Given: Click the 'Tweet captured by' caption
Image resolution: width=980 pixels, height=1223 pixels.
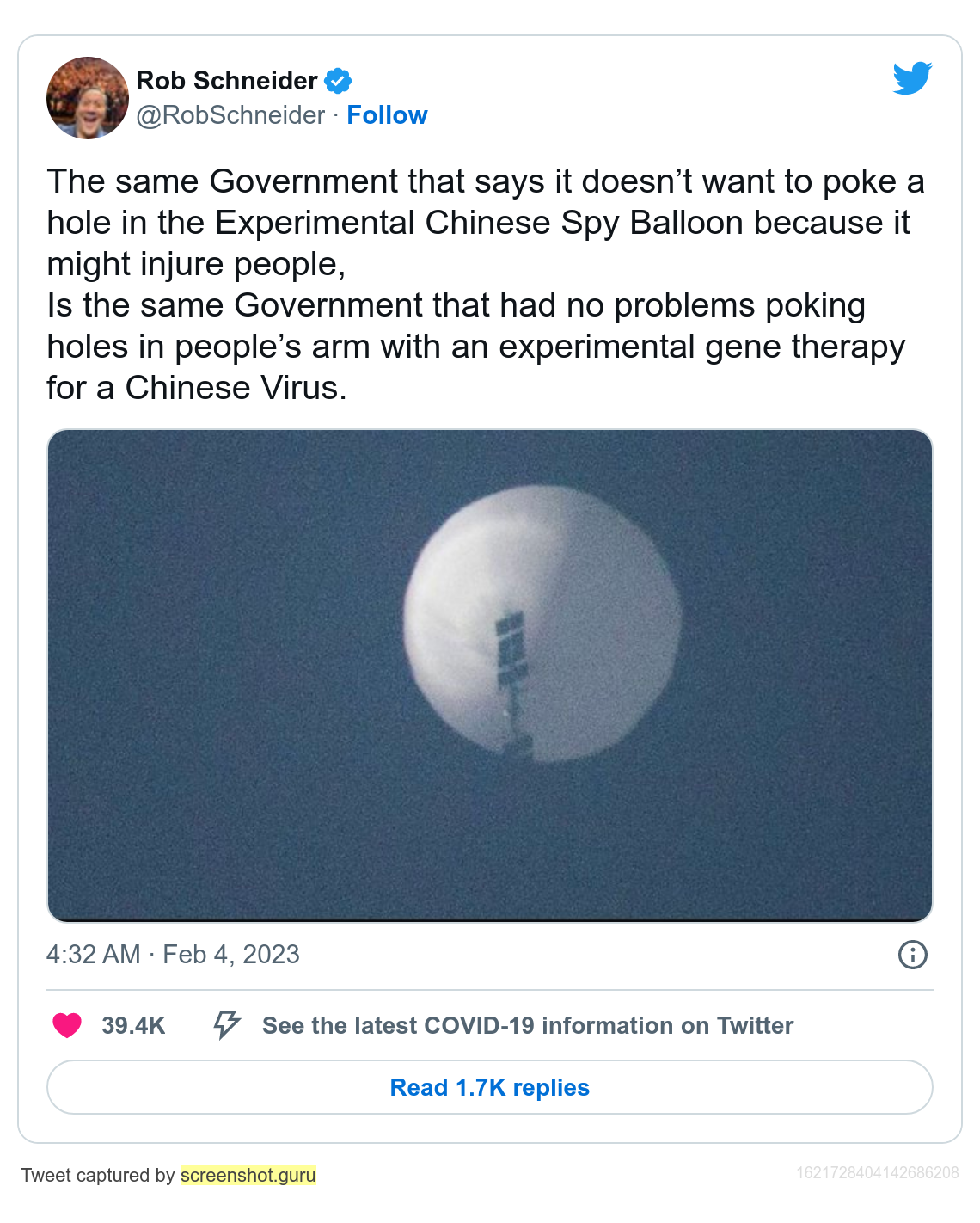Looking at the screenshot, I should pyautogui.click(x=98, y=1175).
